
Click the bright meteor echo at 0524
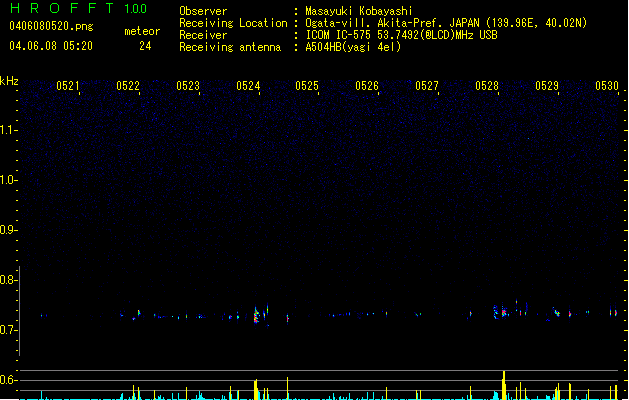[257, 315]
